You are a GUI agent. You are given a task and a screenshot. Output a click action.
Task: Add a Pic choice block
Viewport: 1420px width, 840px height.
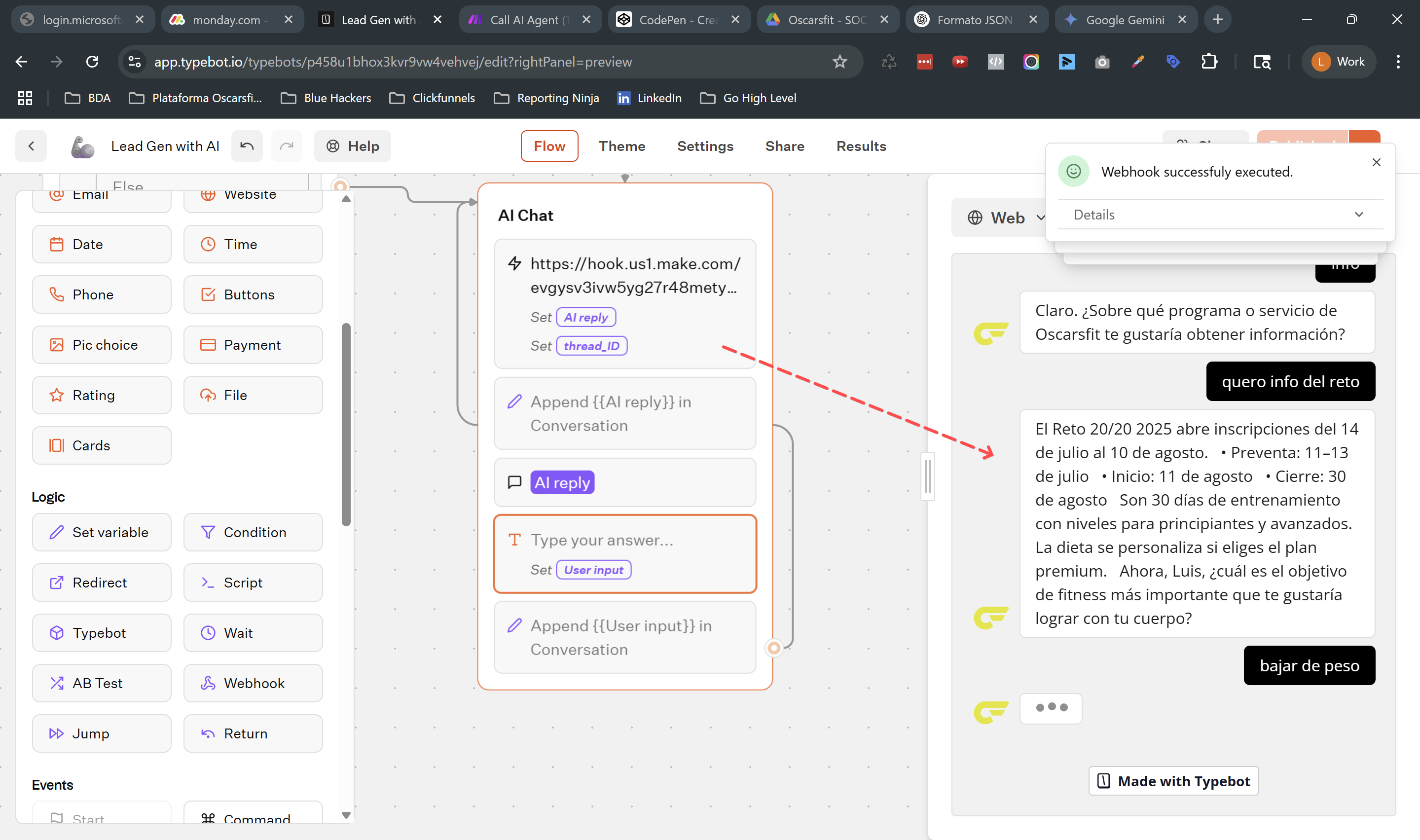(x=101, y=345)
